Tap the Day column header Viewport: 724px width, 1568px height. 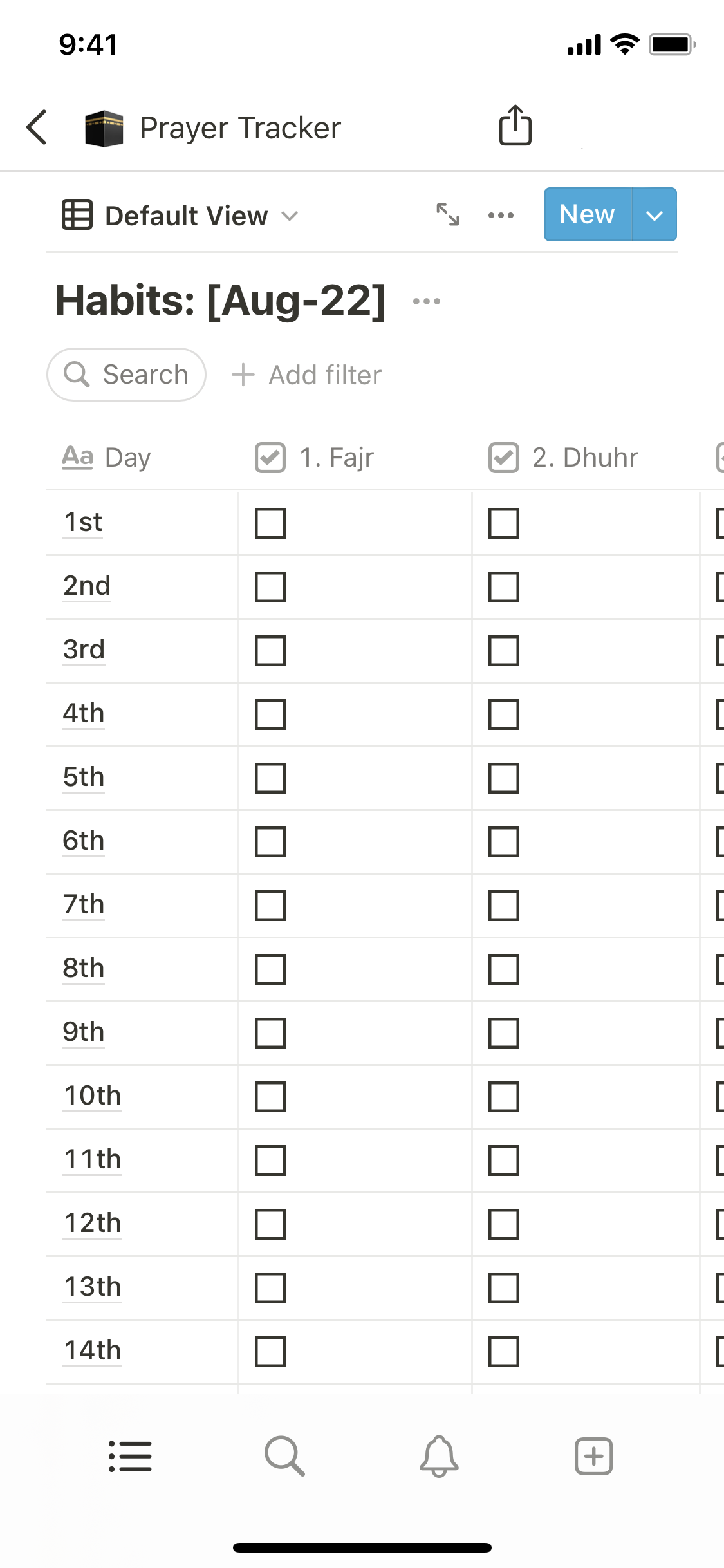(x=107, y=458)
